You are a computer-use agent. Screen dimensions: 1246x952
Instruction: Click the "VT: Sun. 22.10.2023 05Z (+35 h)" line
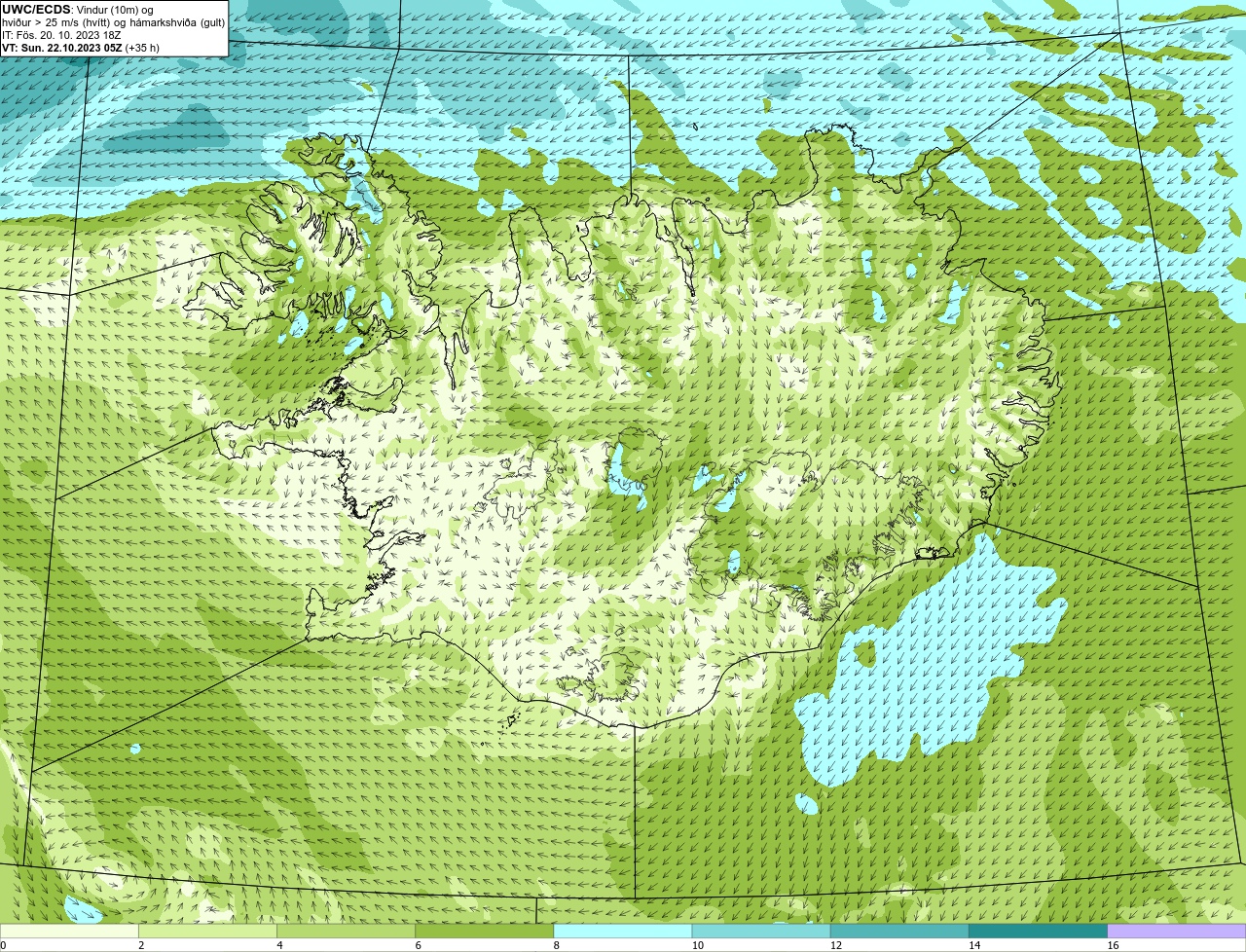tap(81, 47)
